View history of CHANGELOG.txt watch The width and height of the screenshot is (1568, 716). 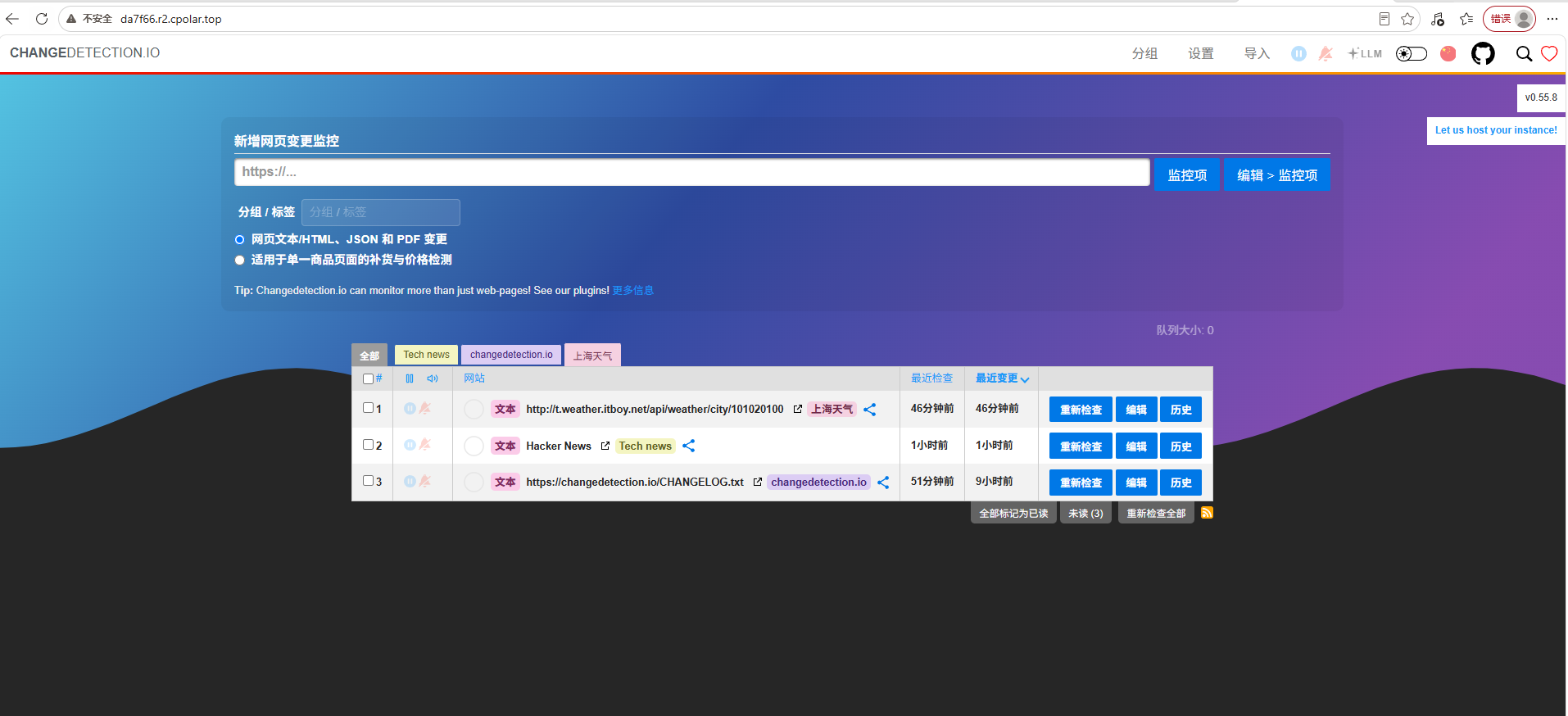(x=1181, y=483)
